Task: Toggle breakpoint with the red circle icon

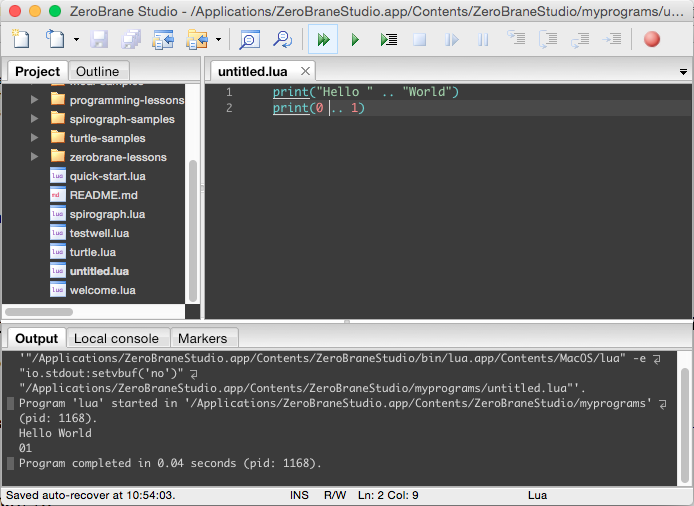Action: point(652,39)
